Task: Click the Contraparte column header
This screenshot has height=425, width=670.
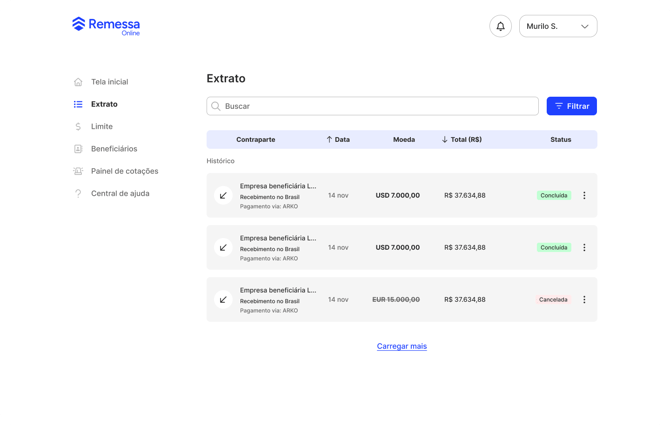Action: (x=255, y=139)
